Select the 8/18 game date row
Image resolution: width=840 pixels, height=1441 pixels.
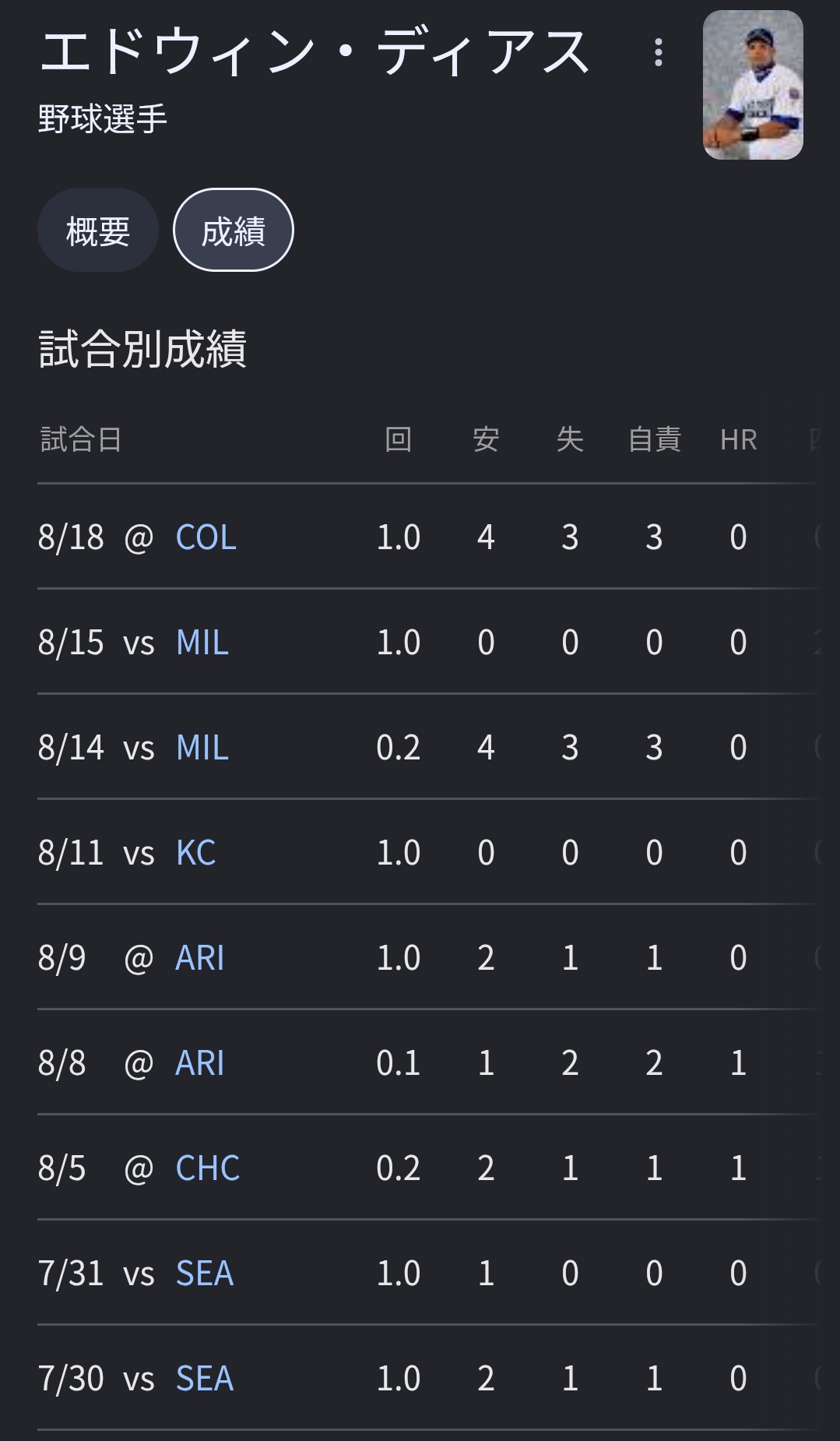pyautogui.click(x=428, y=537)
